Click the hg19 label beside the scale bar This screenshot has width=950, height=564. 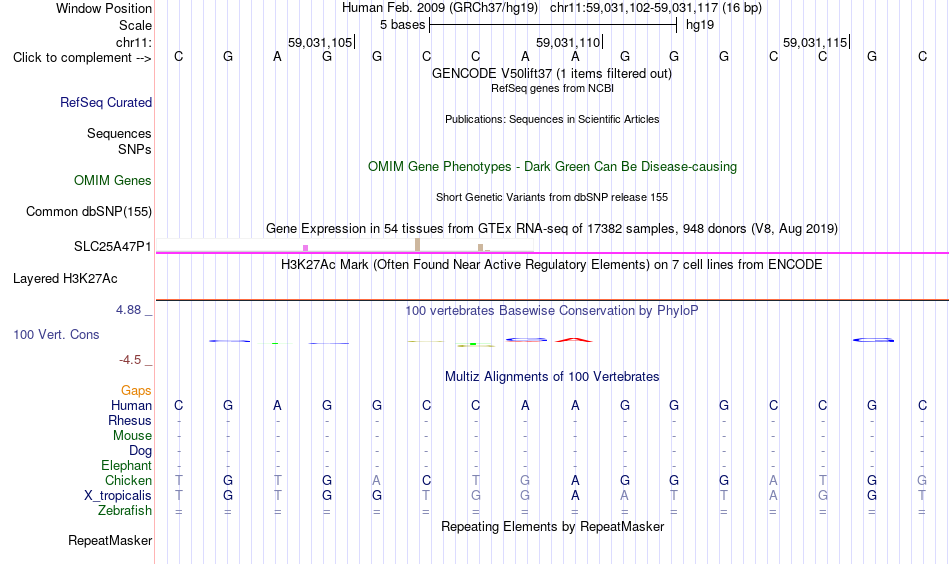tap(700, 25)
